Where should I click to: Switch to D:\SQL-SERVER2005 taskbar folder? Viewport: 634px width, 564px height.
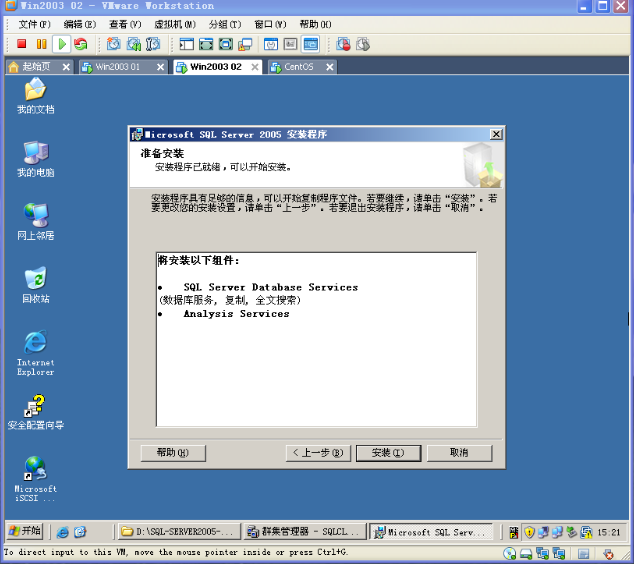tap(179, 532)
